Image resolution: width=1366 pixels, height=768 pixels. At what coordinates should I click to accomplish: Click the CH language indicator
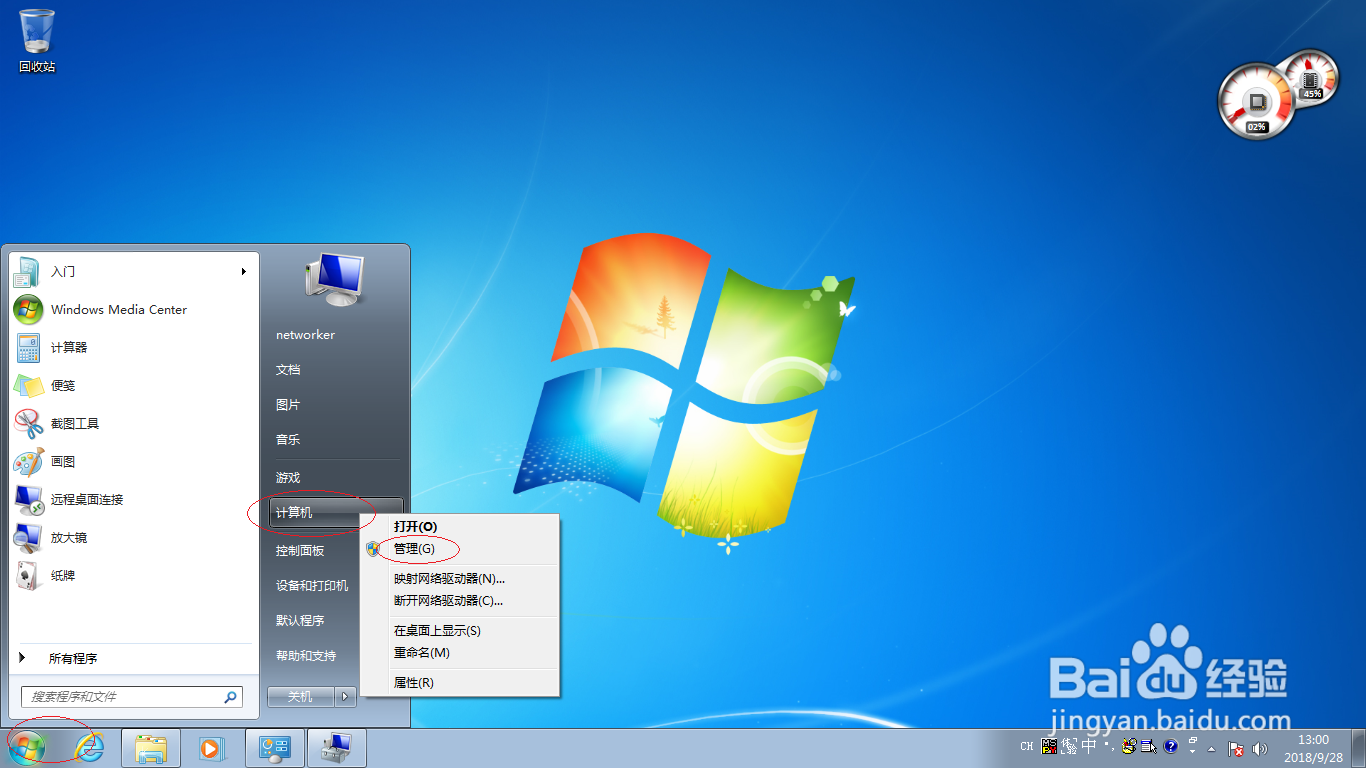pos(1027,747)
